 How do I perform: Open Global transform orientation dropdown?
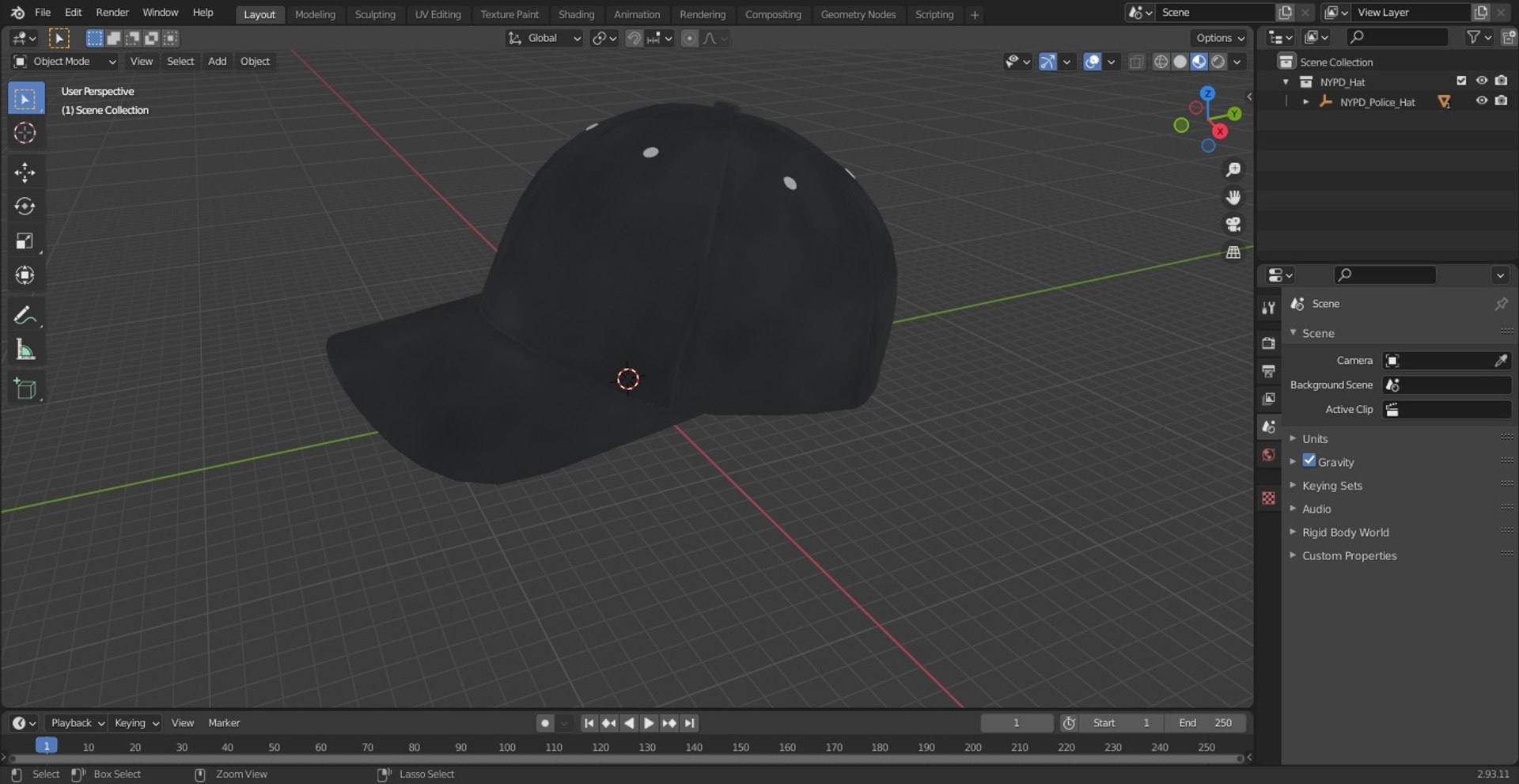click(544, 38)
